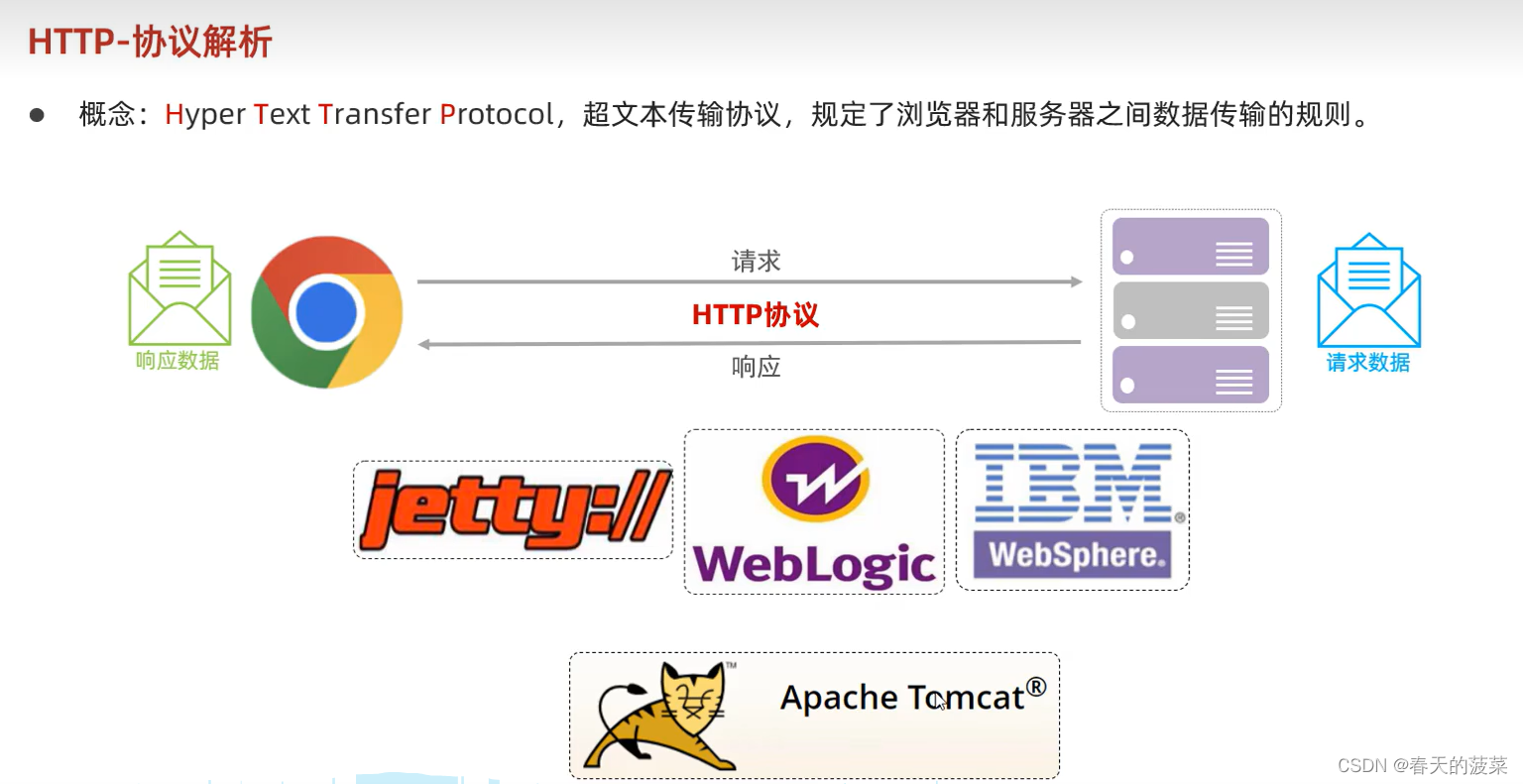Click the Chrome browser logo

point(327,311)
